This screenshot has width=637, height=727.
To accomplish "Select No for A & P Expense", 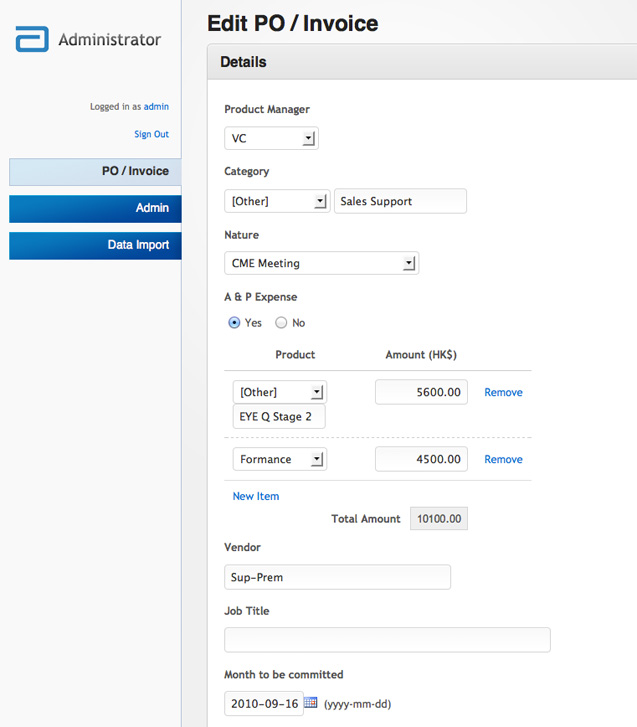I will click(281, 323).
